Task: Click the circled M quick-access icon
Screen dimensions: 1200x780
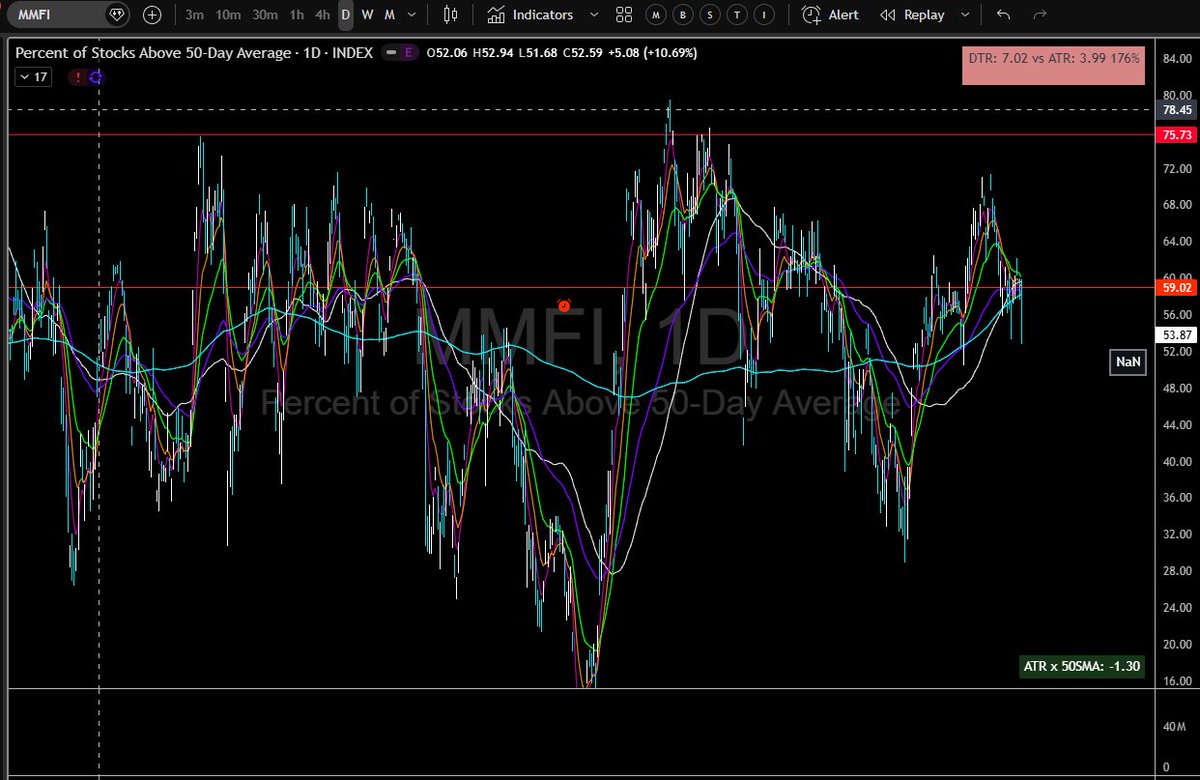Action: (x=656, y=15)
